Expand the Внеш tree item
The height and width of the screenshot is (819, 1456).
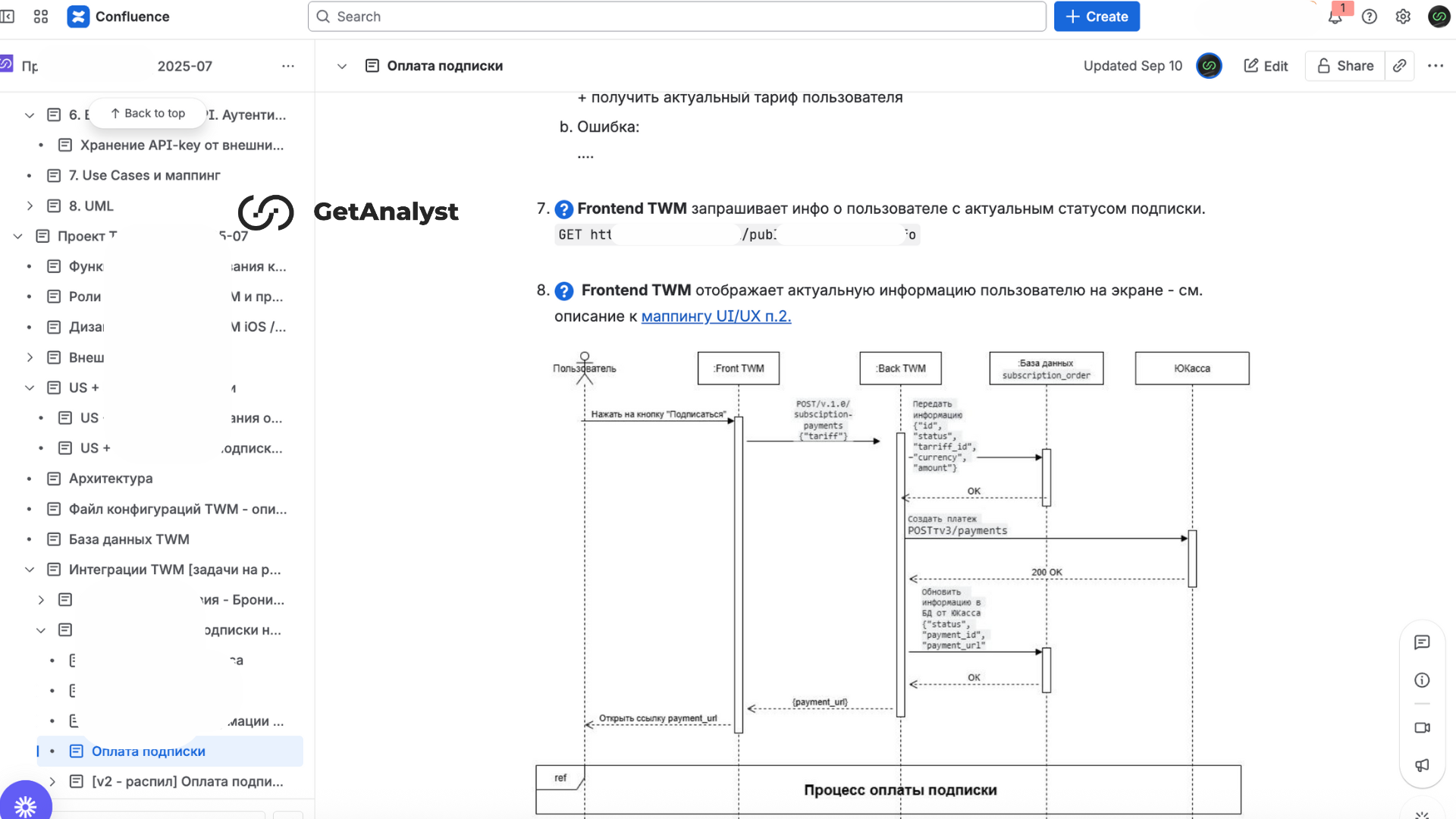point(30,358)
